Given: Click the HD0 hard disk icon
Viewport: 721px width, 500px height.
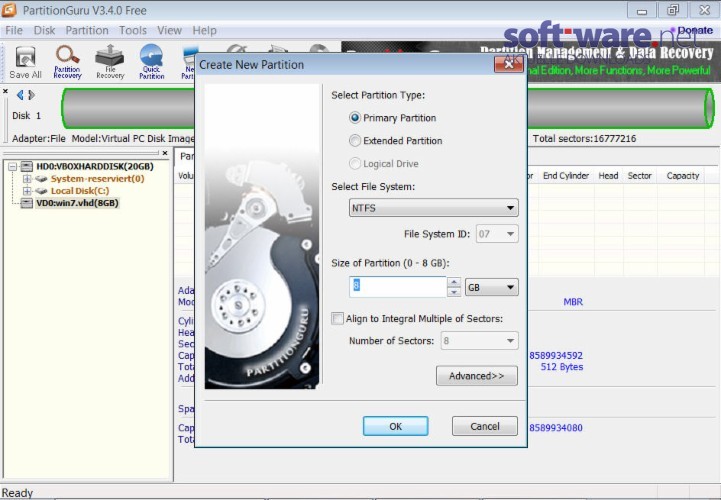Looking at the screenshot, I should pos(27,166).
